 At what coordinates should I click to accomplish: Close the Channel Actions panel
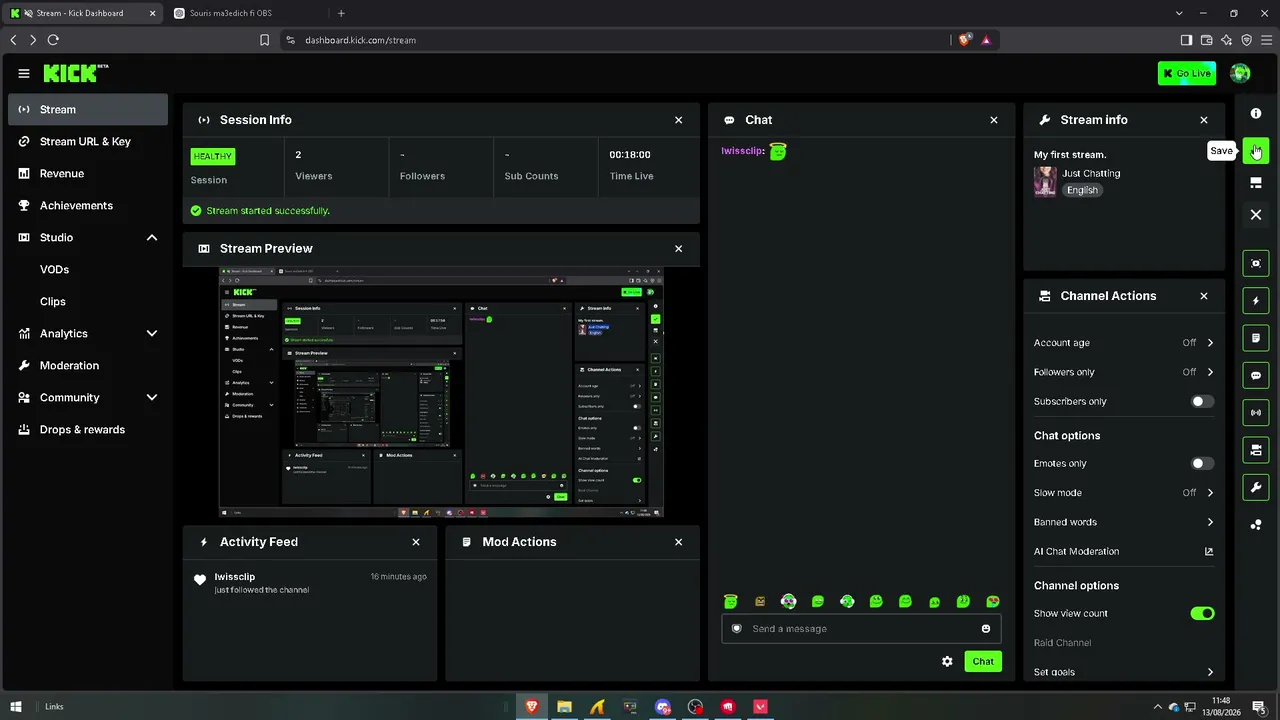(1204, 296)
